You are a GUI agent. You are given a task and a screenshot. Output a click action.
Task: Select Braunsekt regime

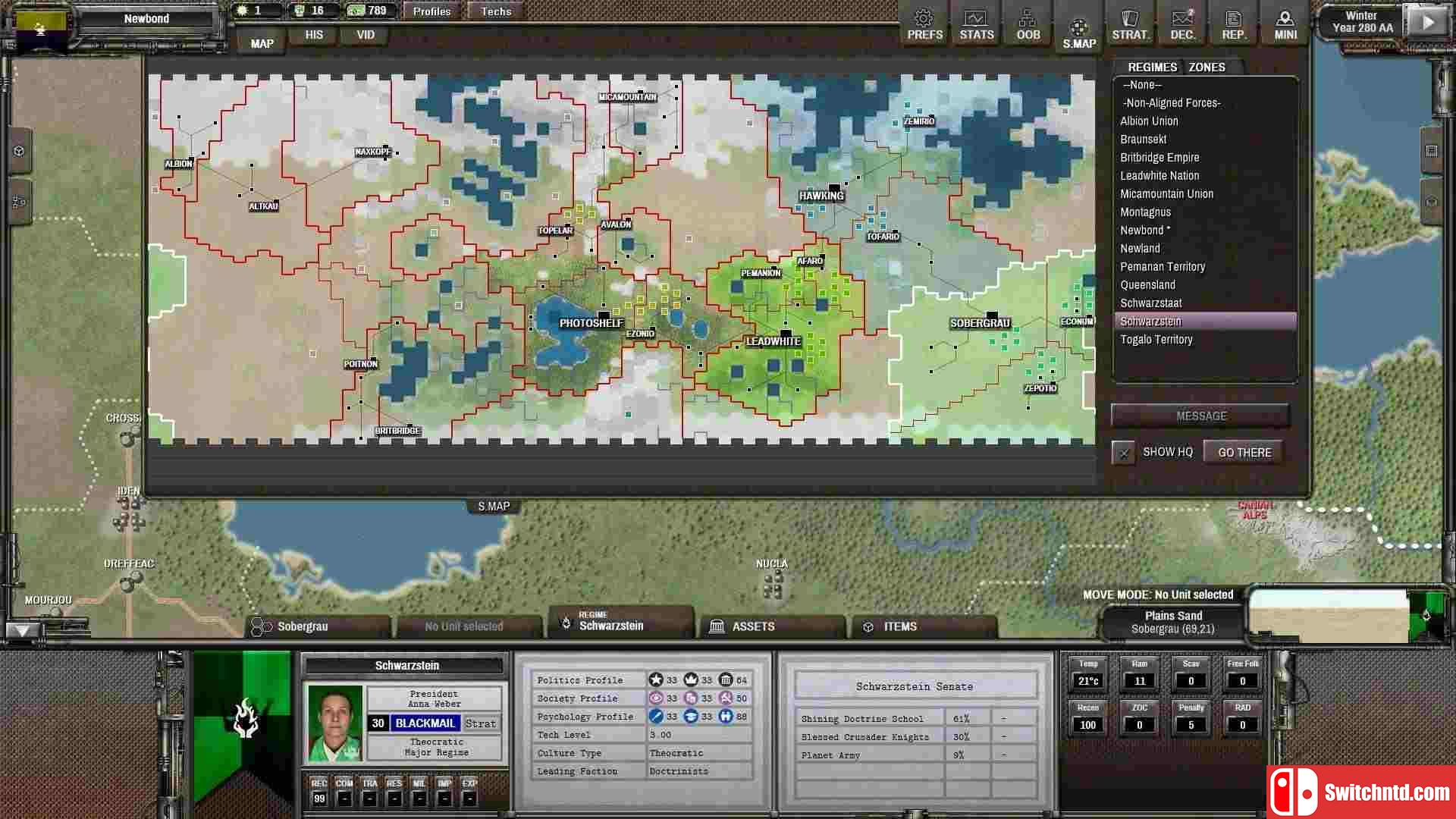[1205, 140]
